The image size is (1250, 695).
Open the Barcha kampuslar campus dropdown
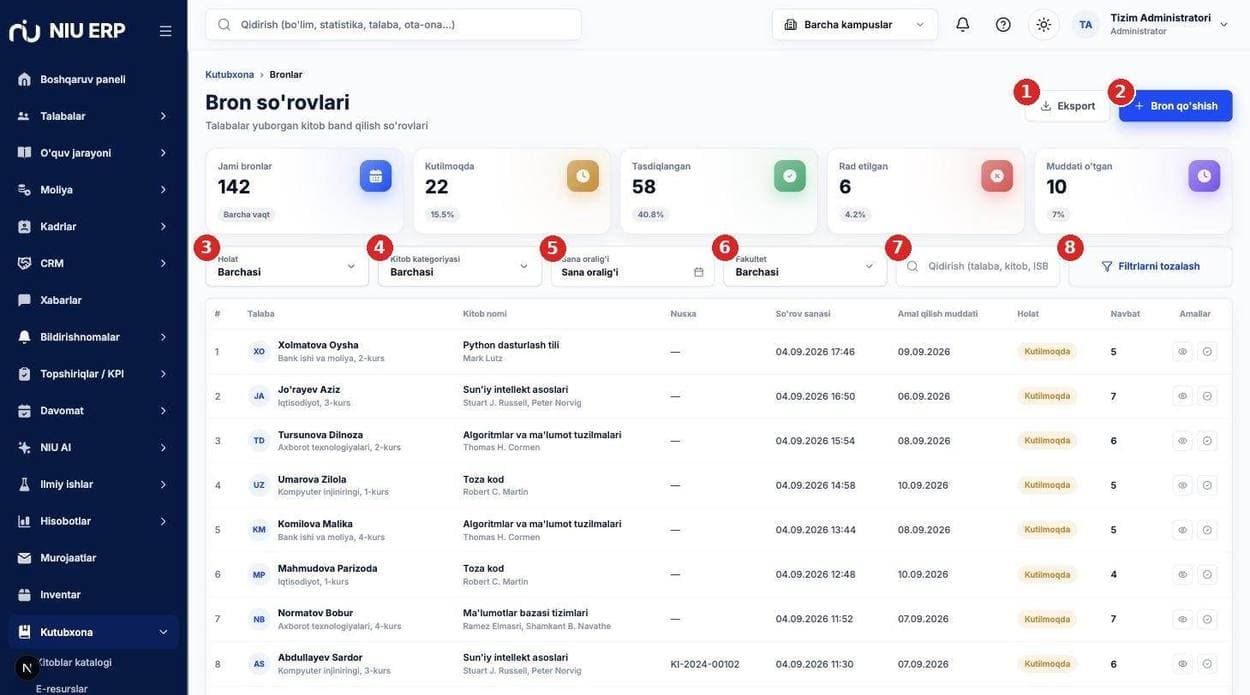point(855,24)
